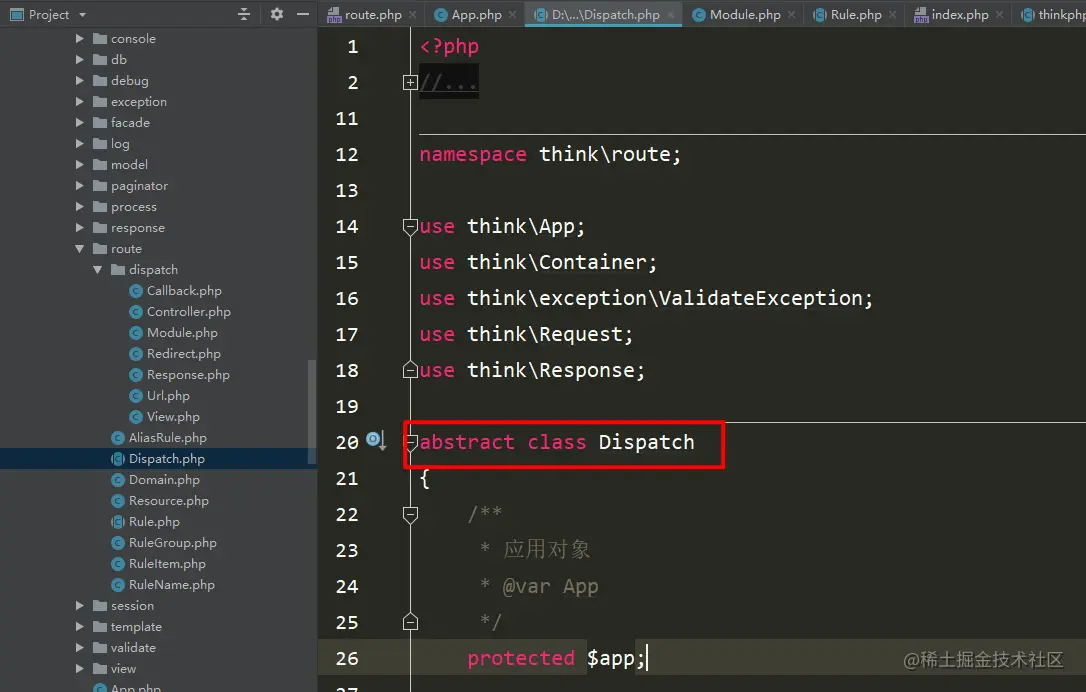This screenshot has height=692, width=1086.
Task: Open RuleName.php in the project tree
Action: pos(172,585)
